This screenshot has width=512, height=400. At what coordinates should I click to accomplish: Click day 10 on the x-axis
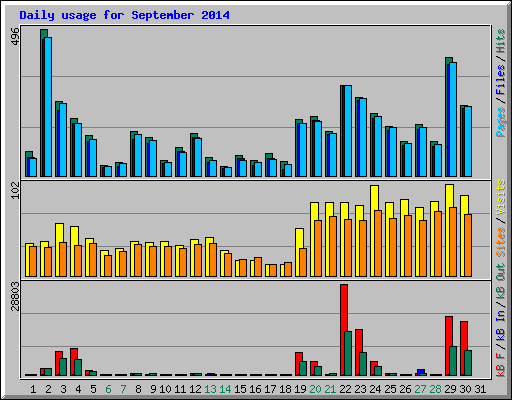[x=165, y=389]
